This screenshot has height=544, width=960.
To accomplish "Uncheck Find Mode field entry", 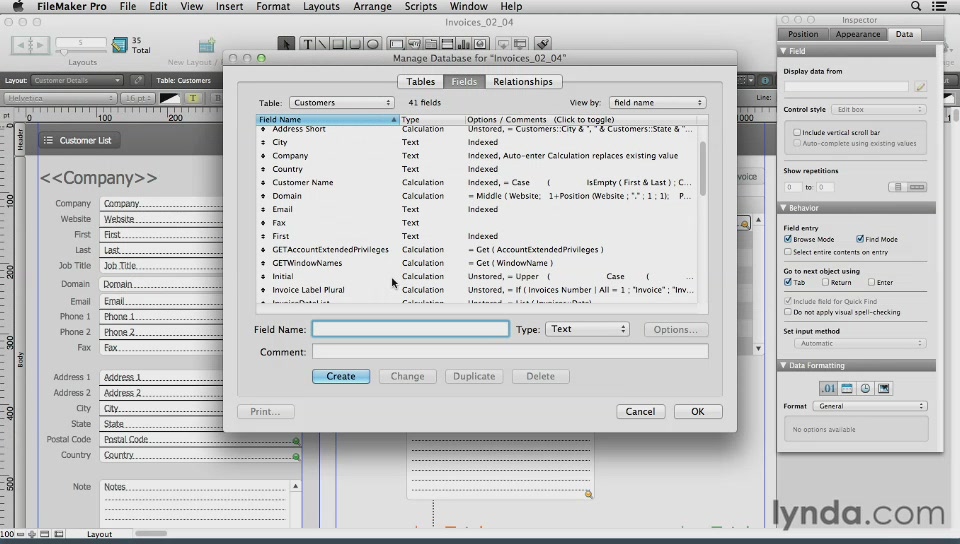I will (x=860, y=239).
